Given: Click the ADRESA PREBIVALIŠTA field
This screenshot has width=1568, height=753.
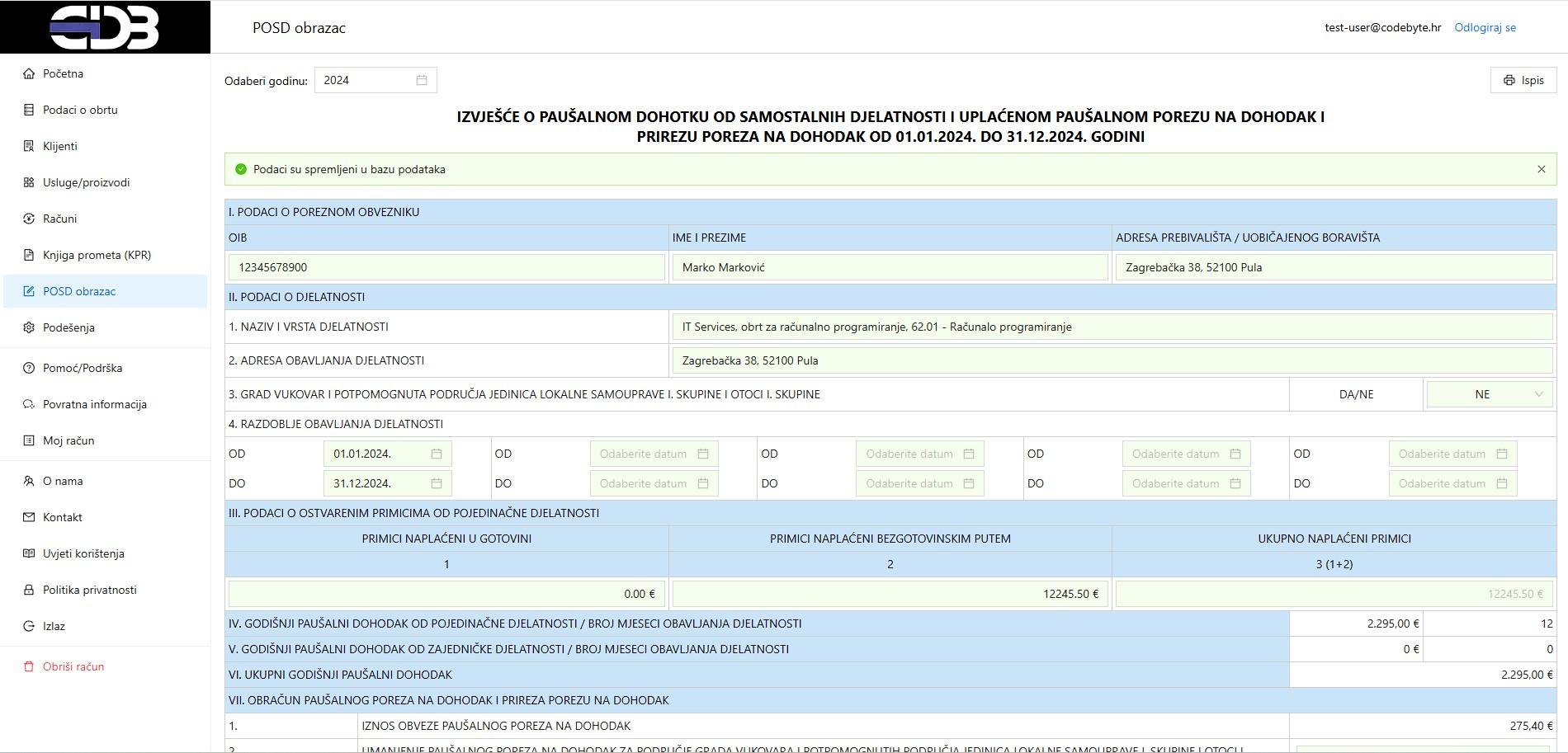Looking at the screenshot, I should pos(1334,267).
